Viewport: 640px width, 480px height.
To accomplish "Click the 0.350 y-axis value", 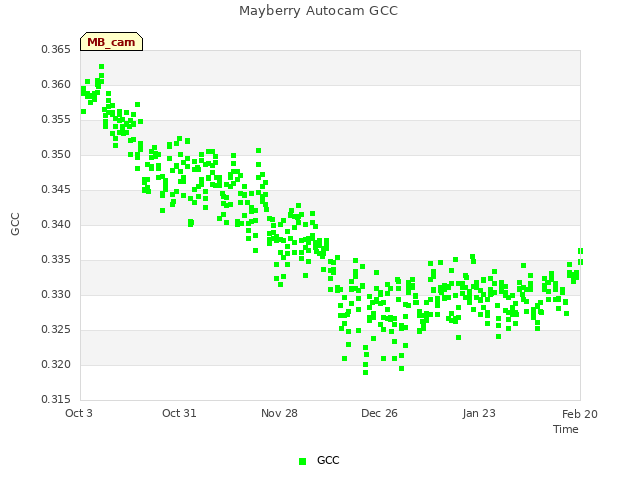I will (x=56, y=154).
